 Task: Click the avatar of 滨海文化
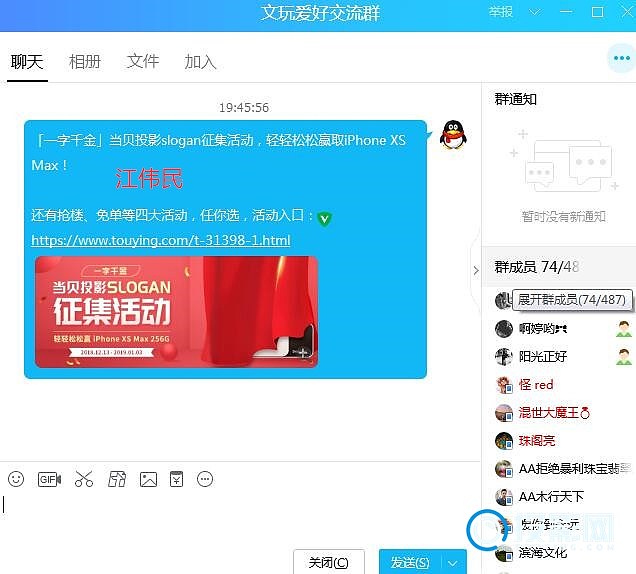pyautogui.click(x=504, y=553)
